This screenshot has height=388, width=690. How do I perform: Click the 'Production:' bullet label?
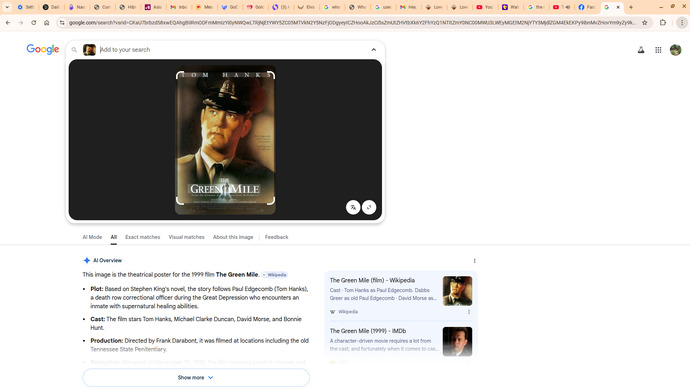pos(106,340)
